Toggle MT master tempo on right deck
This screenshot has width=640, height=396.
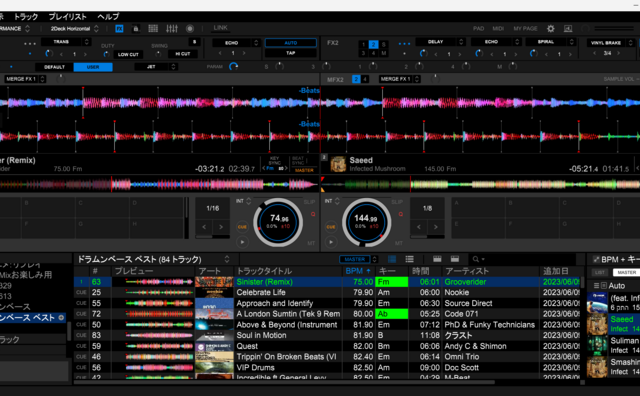(399, 243)
